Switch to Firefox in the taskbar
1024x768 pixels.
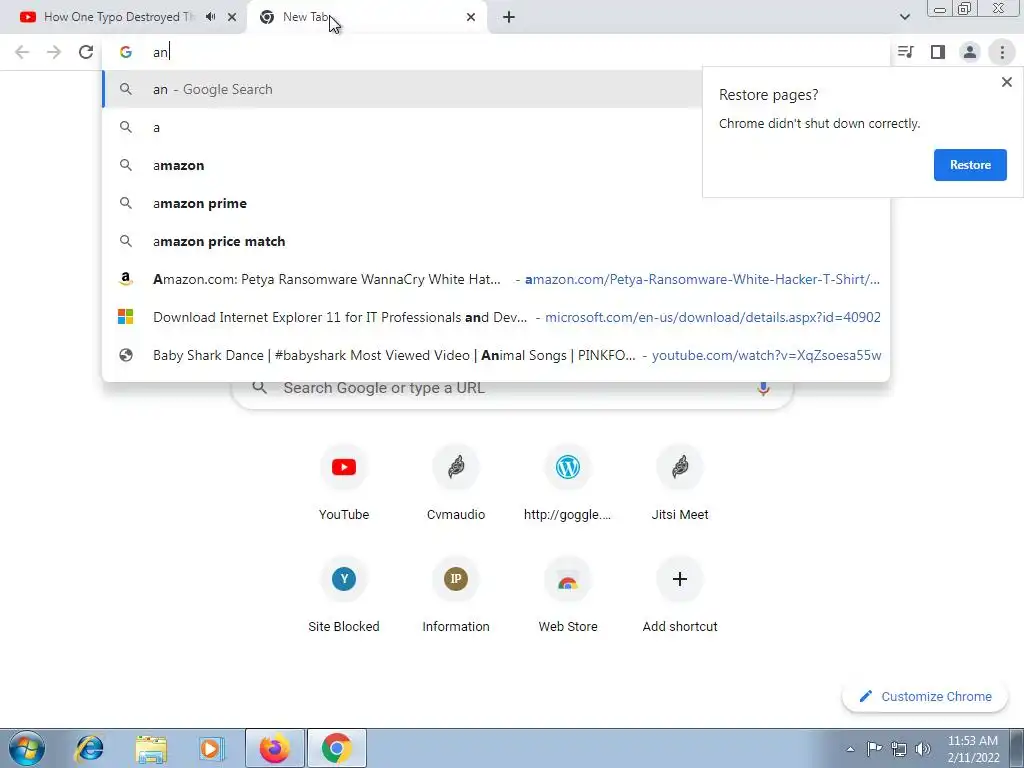[x=275, y=748]
